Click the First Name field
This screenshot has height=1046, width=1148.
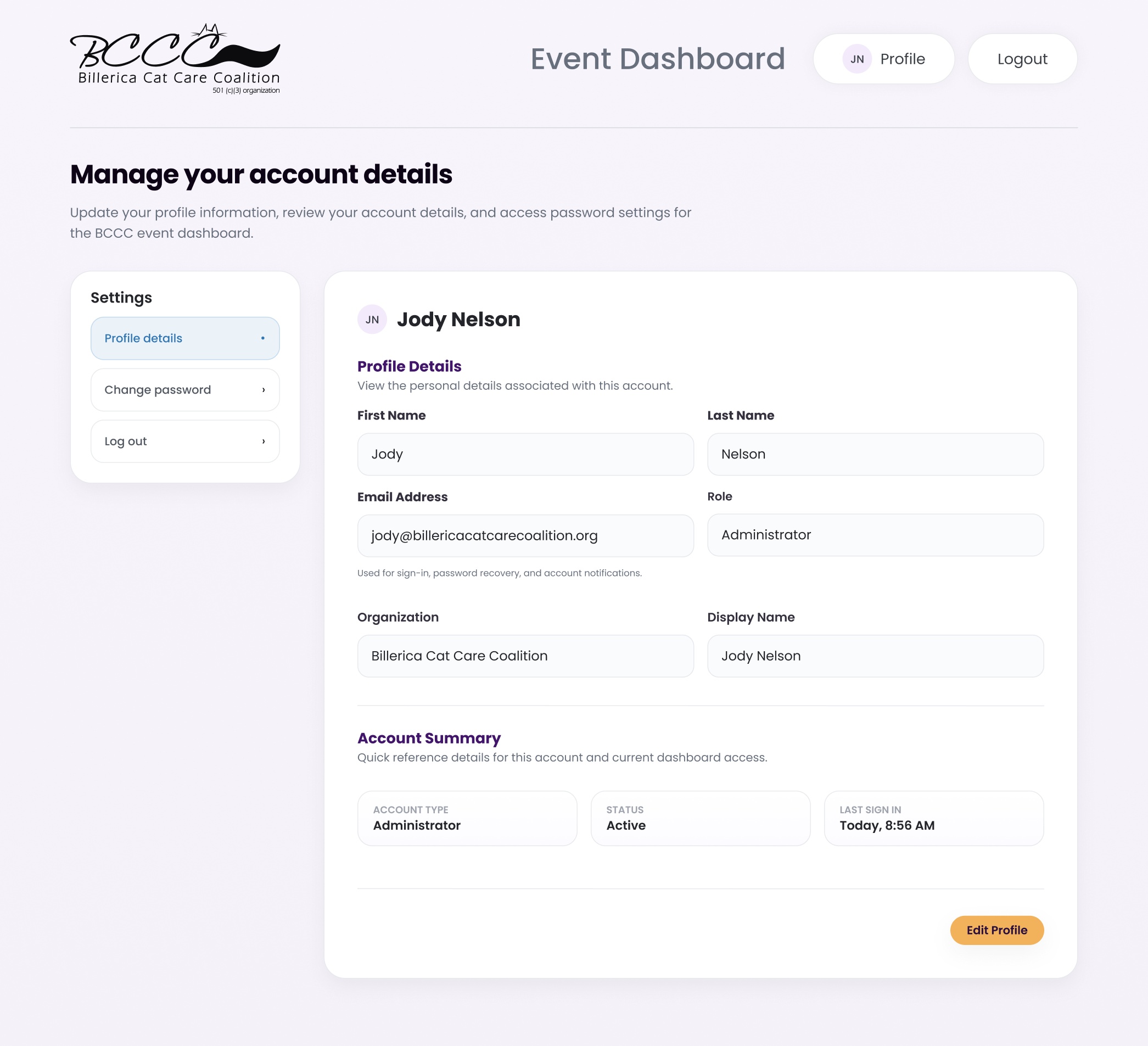pos(525,455)
